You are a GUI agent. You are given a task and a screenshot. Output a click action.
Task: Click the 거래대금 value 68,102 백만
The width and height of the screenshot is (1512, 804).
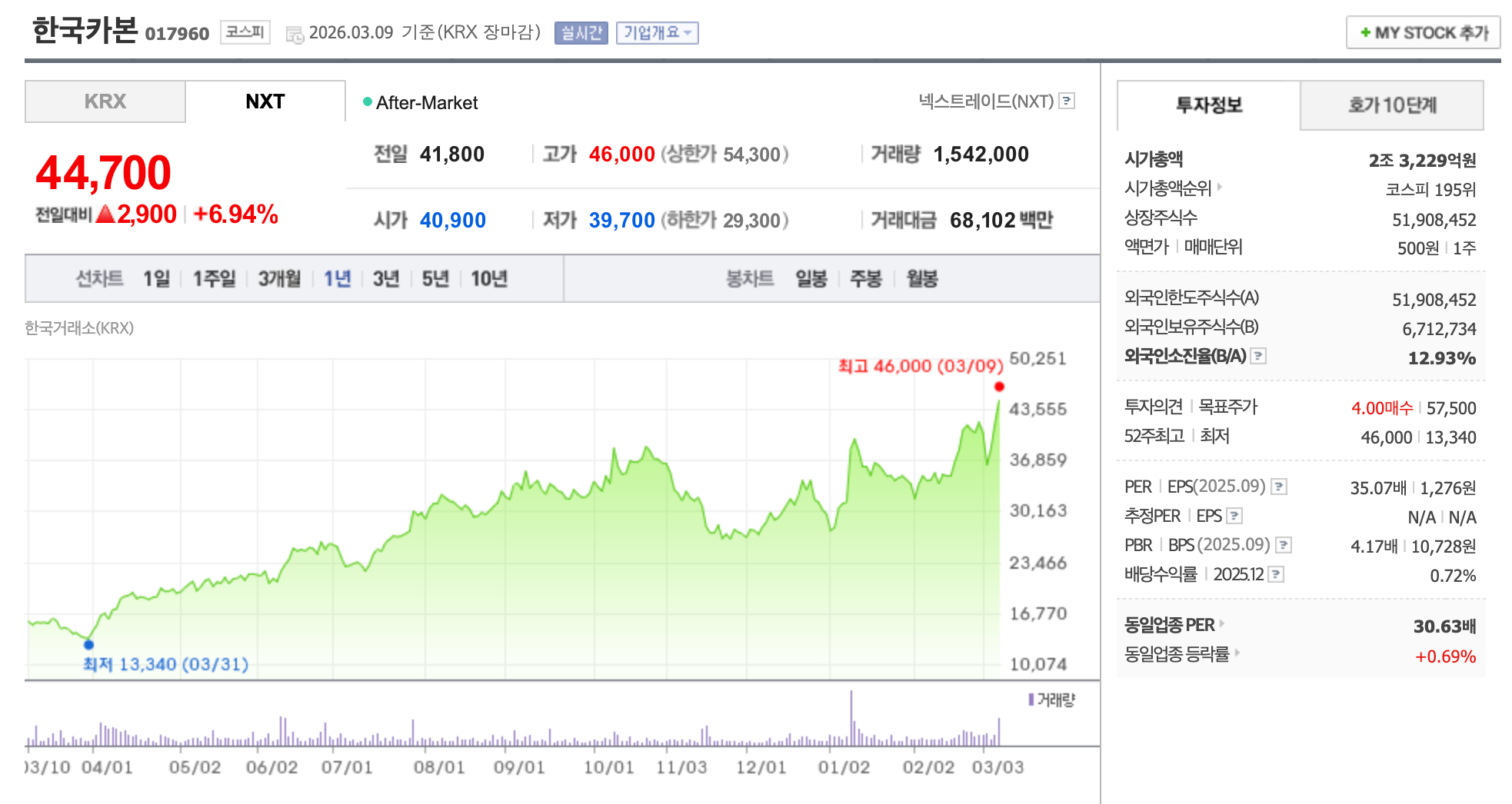pyautogui.click(x=1001, y=221)
